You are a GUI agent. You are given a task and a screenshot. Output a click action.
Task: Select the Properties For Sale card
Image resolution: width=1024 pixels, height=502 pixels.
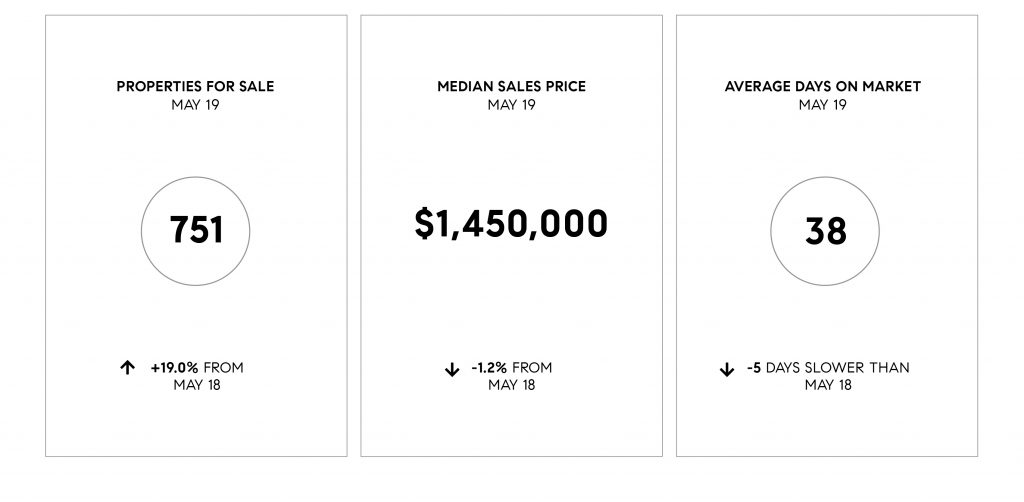[196, 236]
